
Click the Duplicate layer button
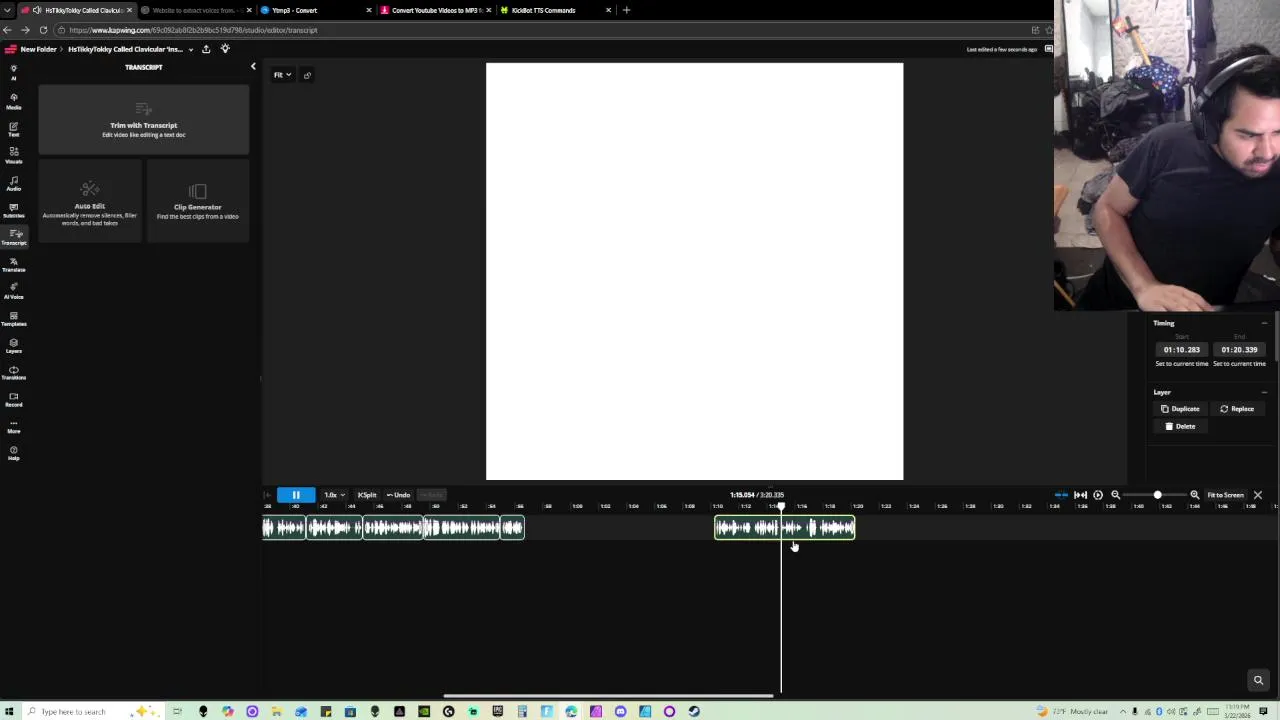tap(1181, 409)
